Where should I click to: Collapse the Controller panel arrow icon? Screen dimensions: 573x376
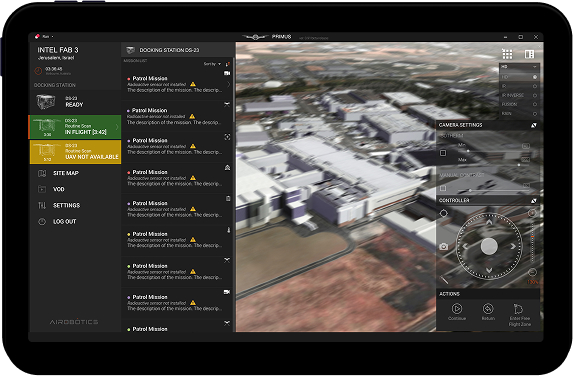click(x=534, y=201)
